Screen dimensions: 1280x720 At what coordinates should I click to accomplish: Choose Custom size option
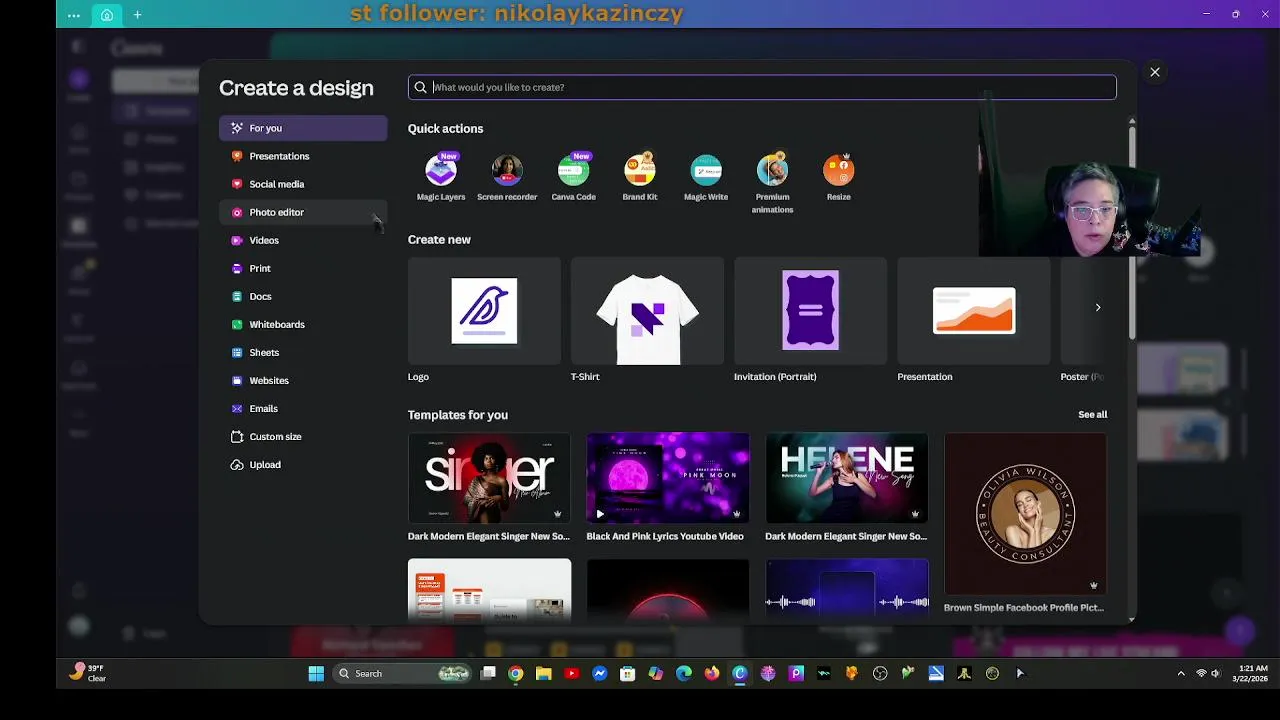point(303,436)
